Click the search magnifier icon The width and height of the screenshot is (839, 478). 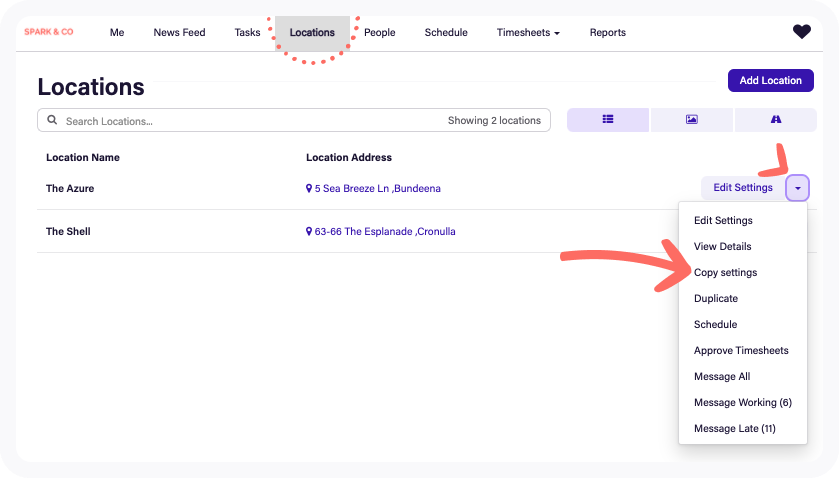click(52, 121)
